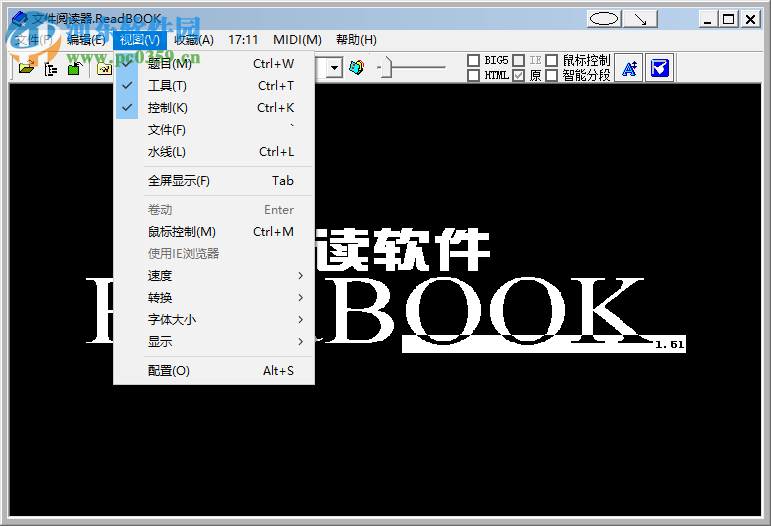Open the toolbar combo box dropdown arrow
This screenshot has height=526, width=771.
click(x=334, y=68)
